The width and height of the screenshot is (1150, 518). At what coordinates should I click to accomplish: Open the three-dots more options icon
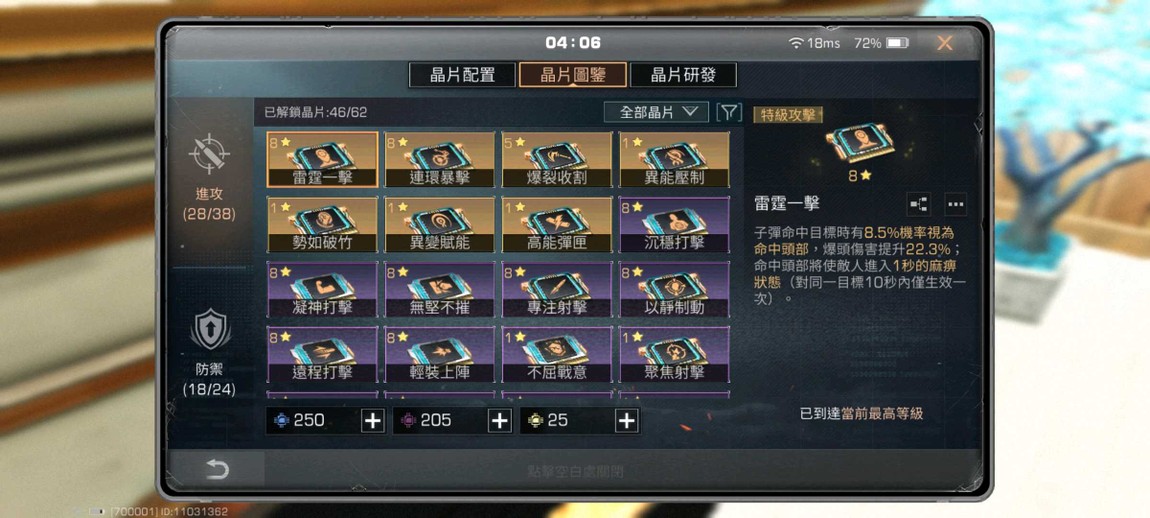955,204
